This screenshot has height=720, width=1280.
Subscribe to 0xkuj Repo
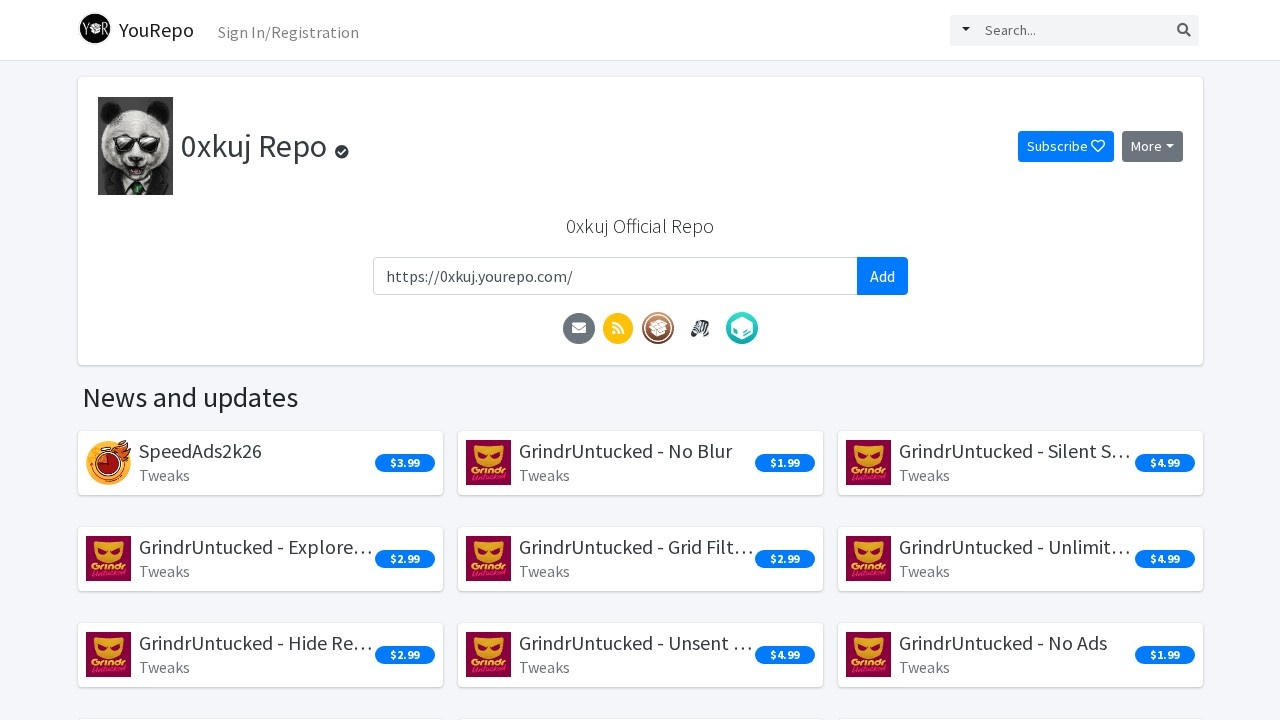1066,146
